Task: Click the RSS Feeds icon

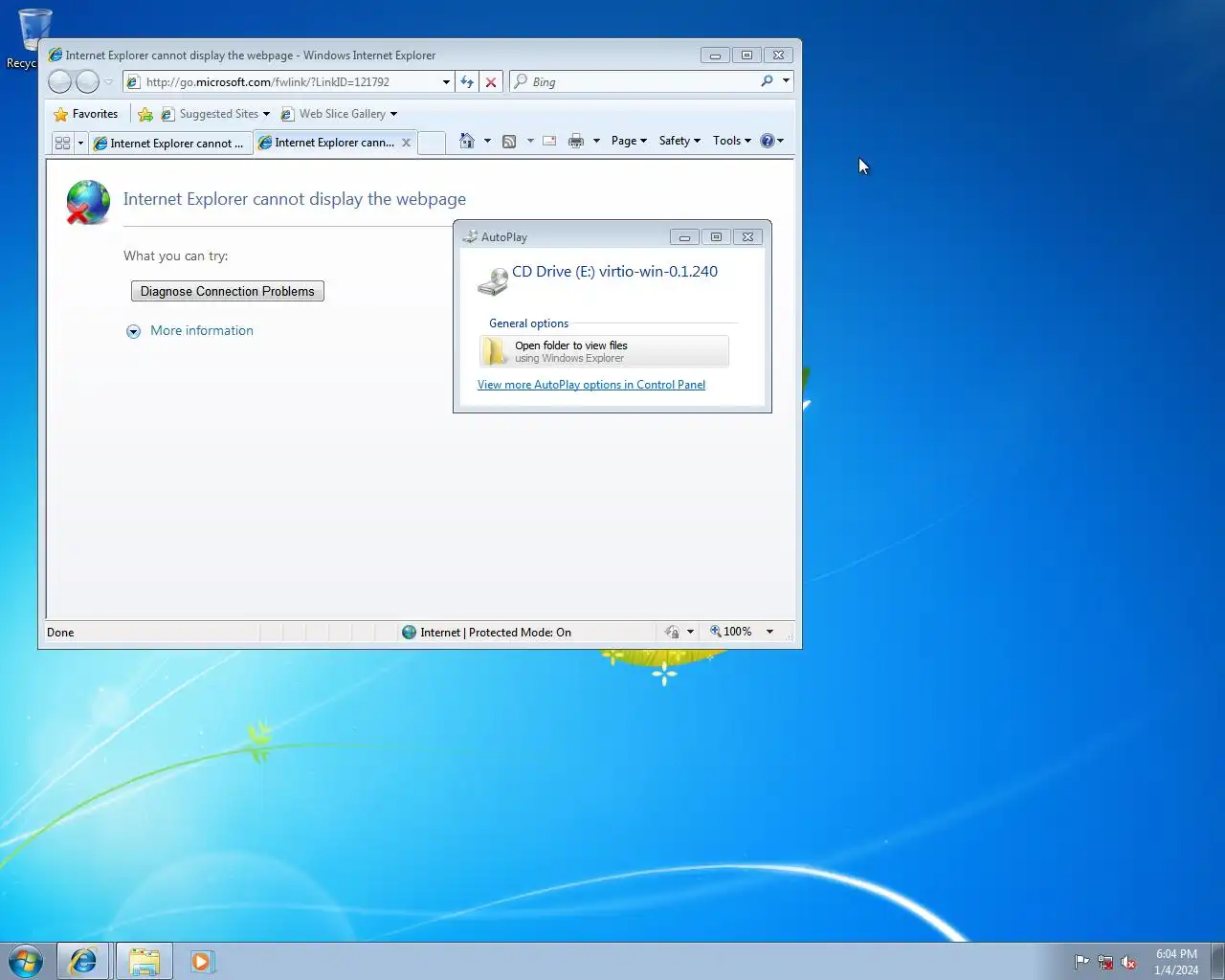Action: (509, 141)
